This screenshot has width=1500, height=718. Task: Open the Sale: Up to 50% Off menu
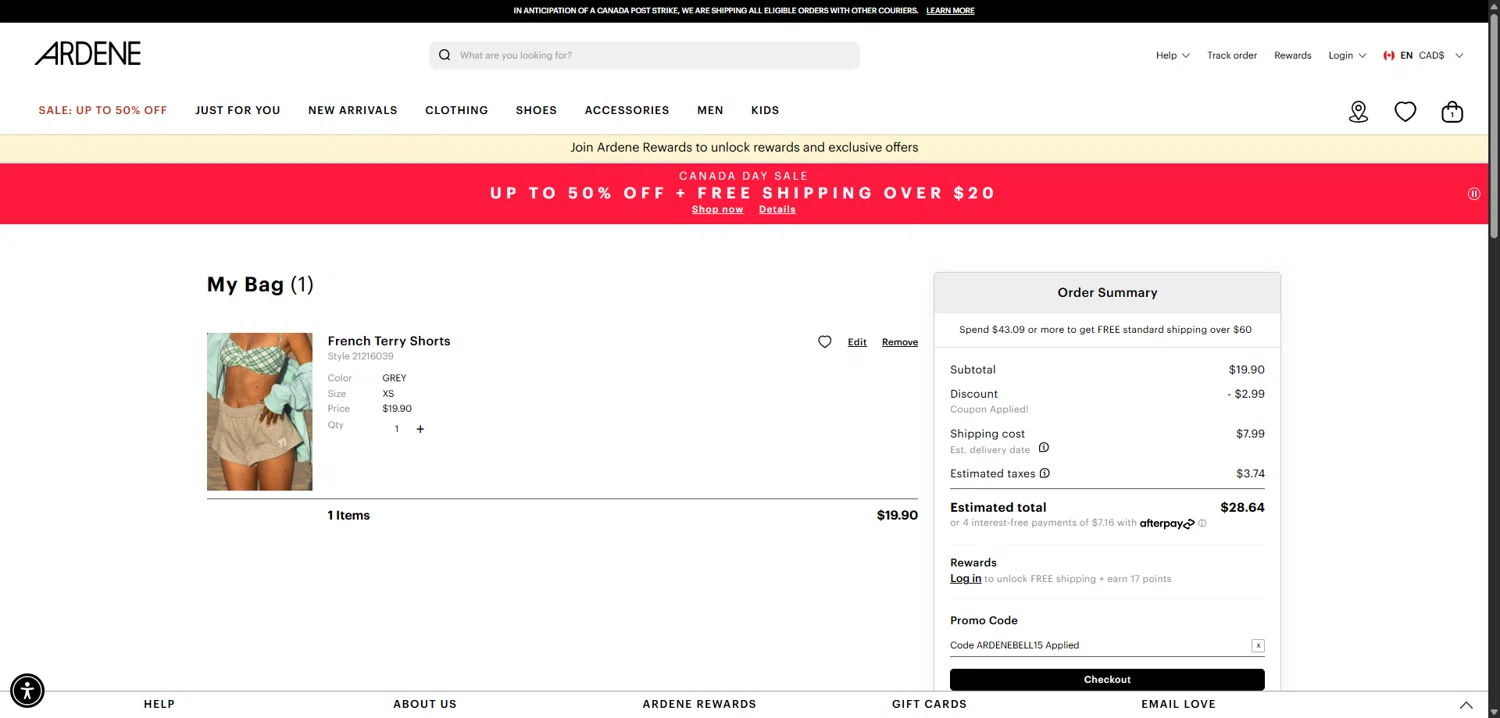[x=103, y=111]
